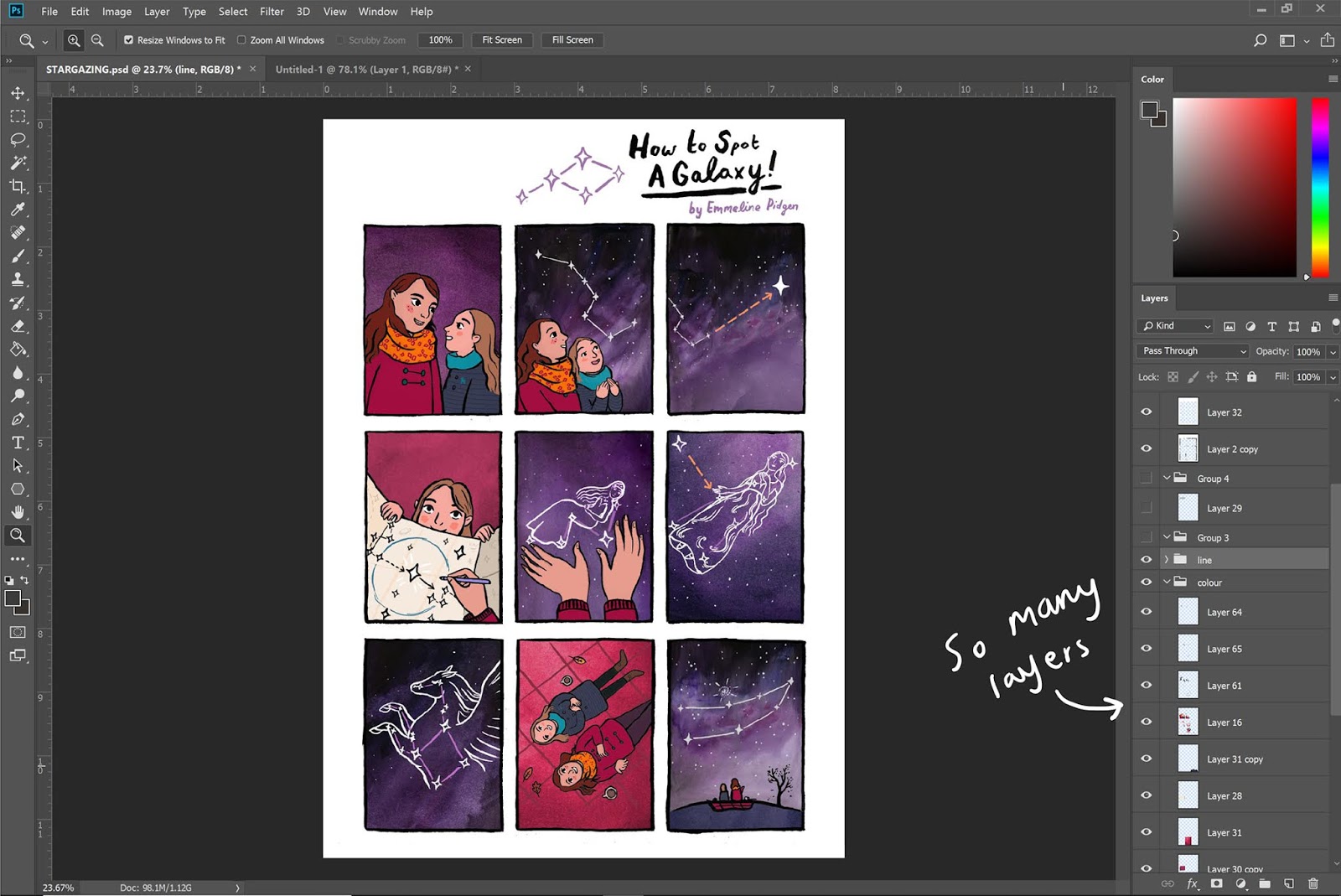Switch to the Untitled-1 document tab

[367, 70]
